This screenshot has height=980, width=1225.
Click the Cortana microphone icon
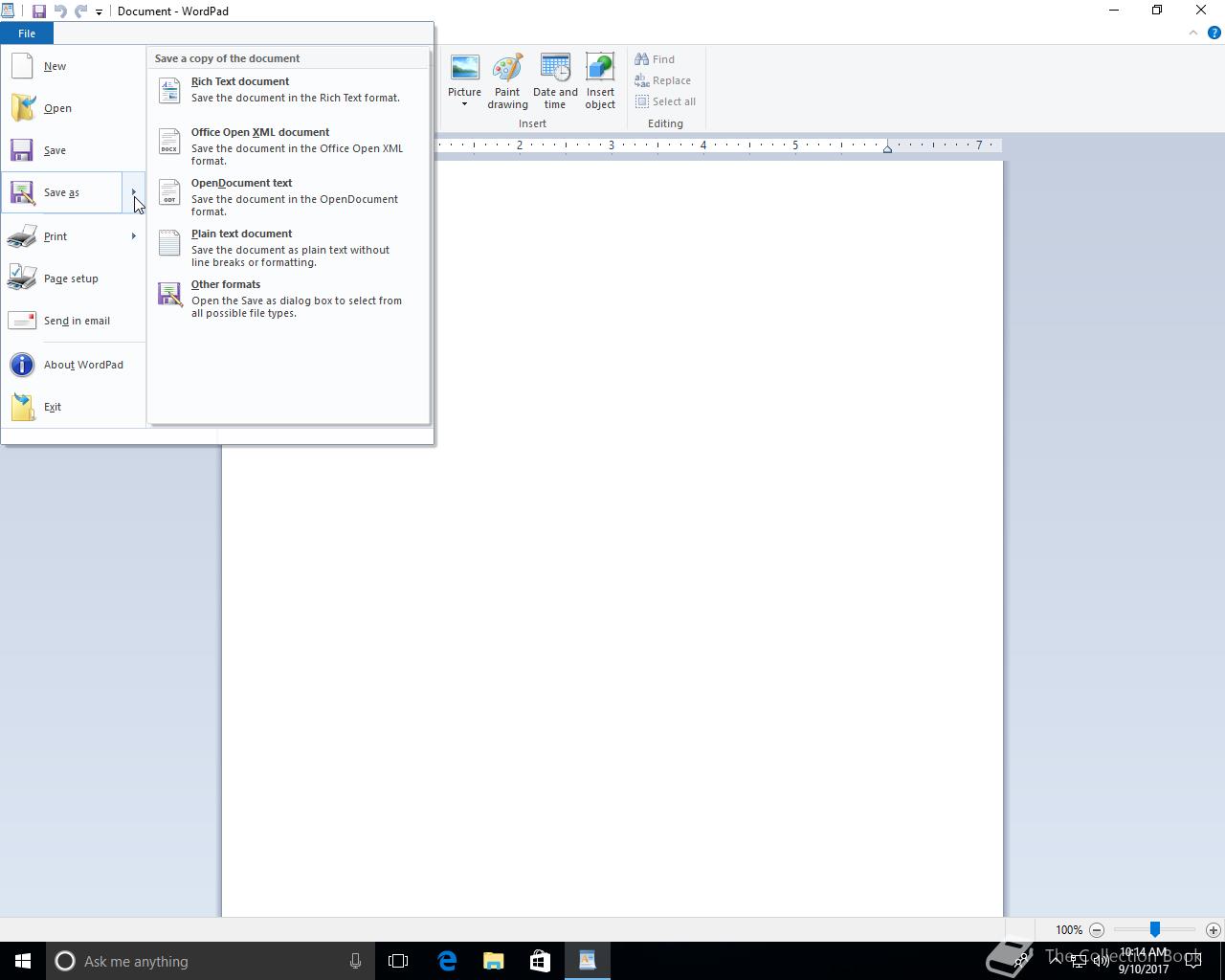355,961
